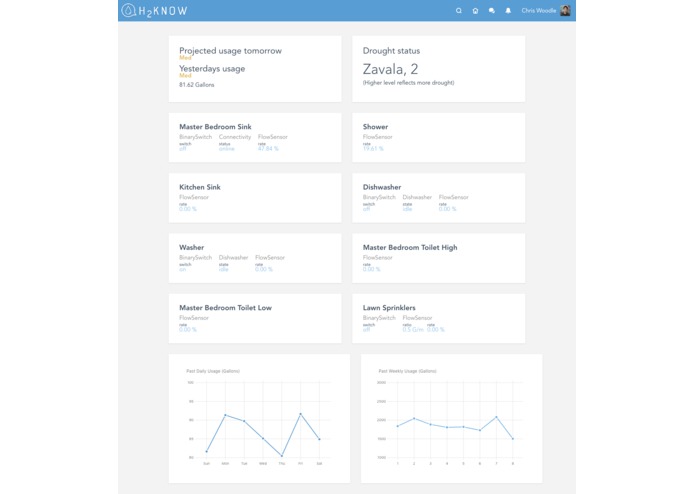Screen dimensions: 695x494
Task: Click Master Bedroom Sink FlowSensor label
Action: (x=273, y=137)
